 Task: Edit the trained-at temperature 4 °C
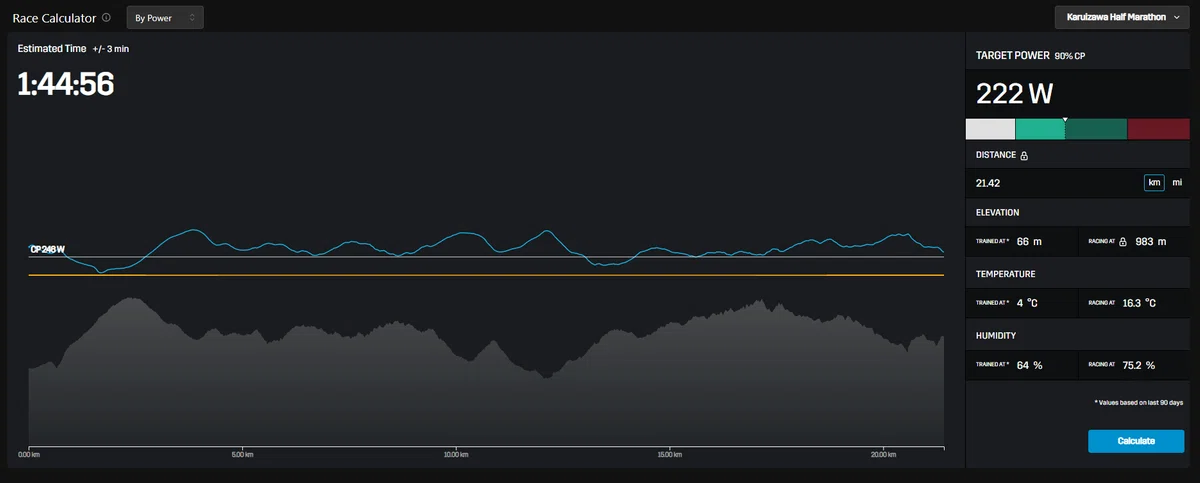tap(1029, 303)
